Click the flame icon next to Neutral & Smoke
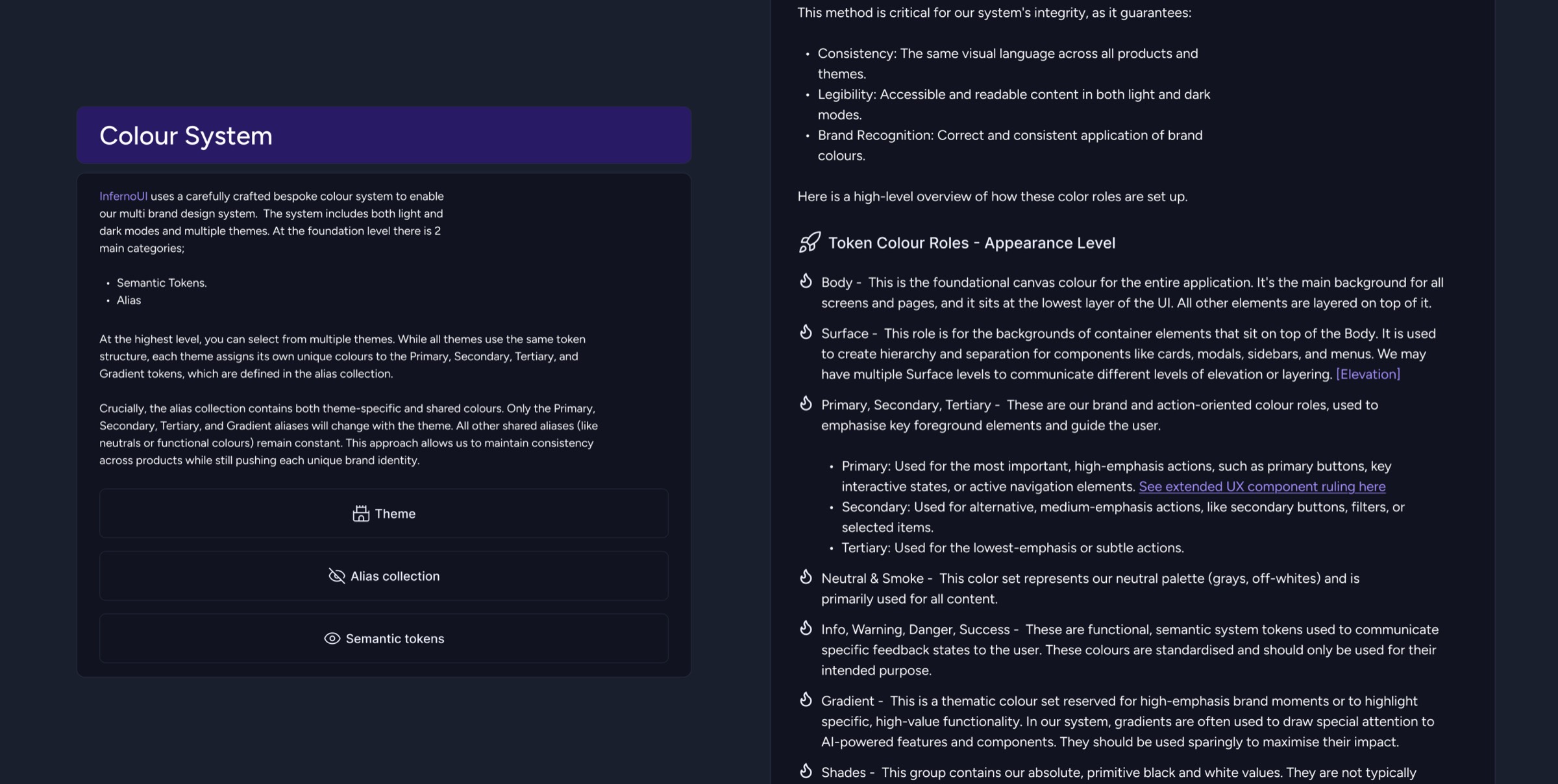This screenshot has height=784, width=1558. 806,576
